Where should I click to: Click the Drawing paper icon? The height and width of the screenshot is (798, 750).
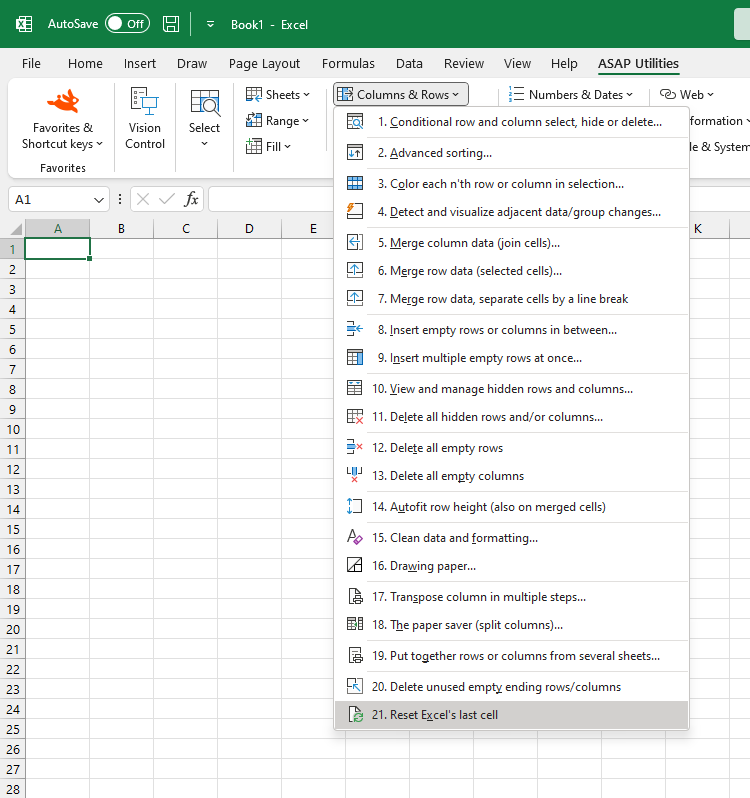355,566
